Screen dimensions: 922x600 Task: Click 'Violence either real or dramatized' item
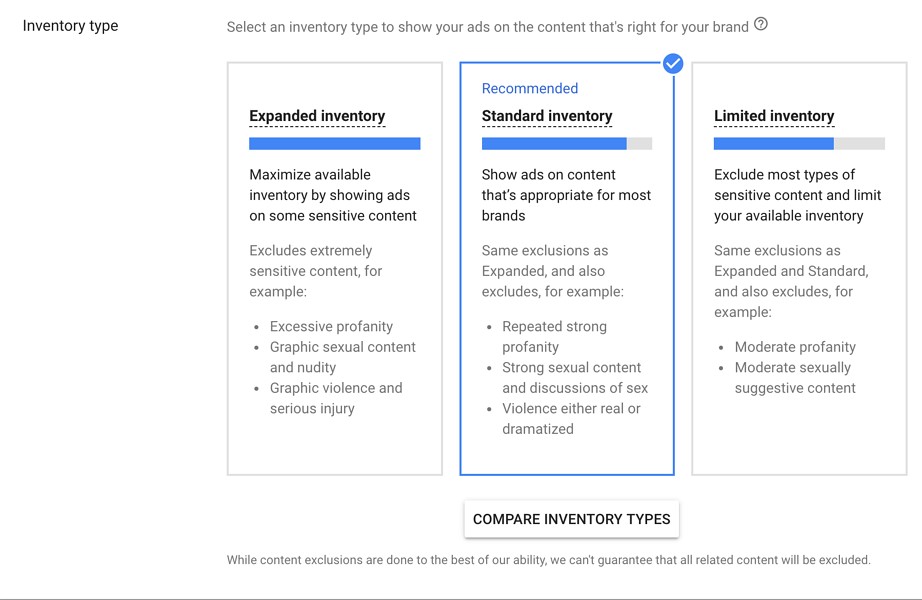point(571,419)
